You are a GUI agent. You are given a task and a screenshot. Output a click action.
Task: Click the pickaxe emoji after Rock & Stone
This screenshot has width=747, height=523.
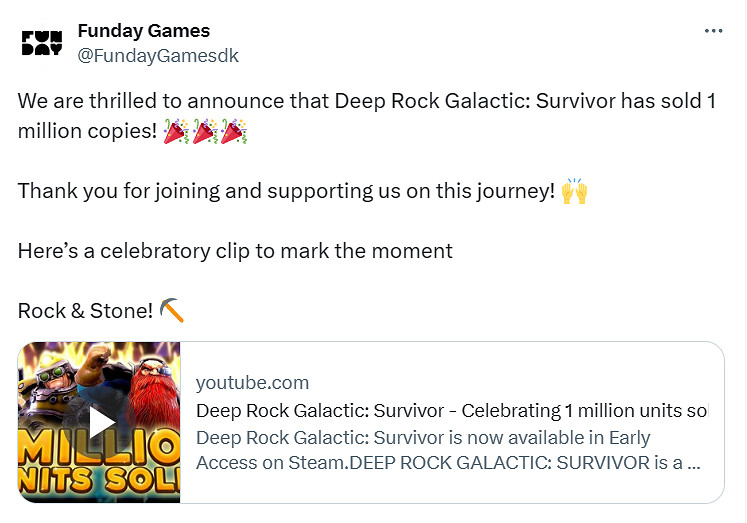click(x=172, y=311)
